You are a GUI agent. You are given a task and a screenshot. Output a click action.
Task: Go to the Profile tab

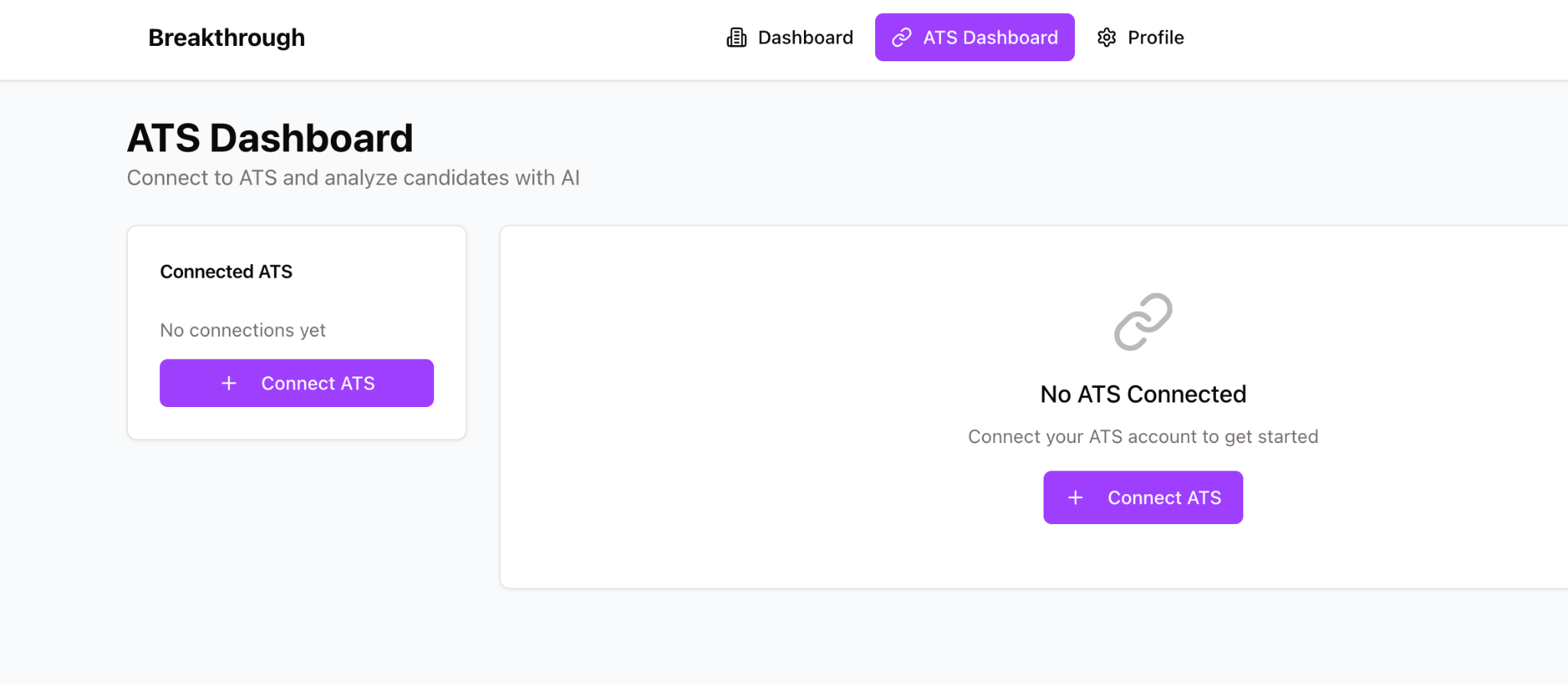pyautogui.click(x=1140, y=37)
